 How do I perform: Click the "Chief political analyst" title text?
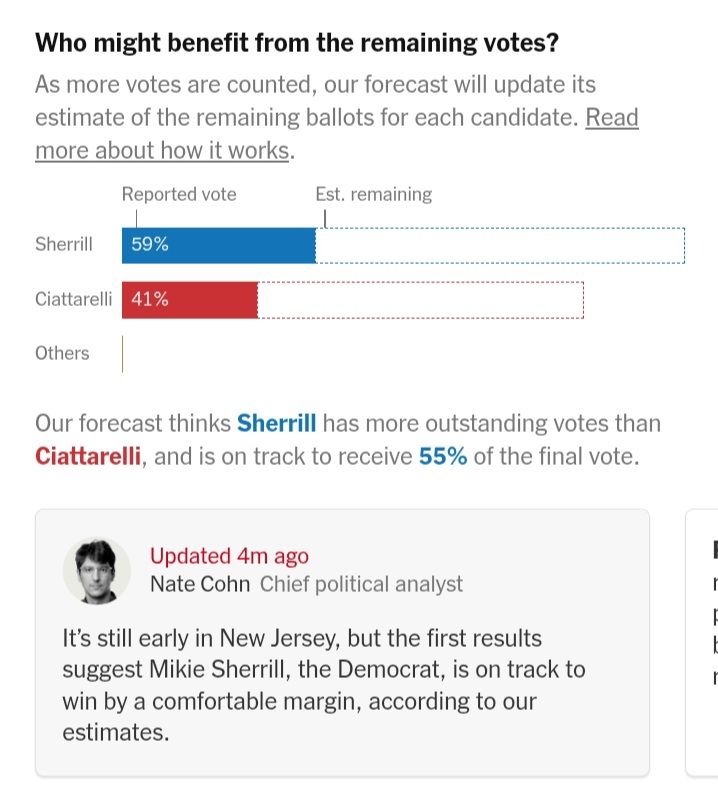click(x=361, y=584)
